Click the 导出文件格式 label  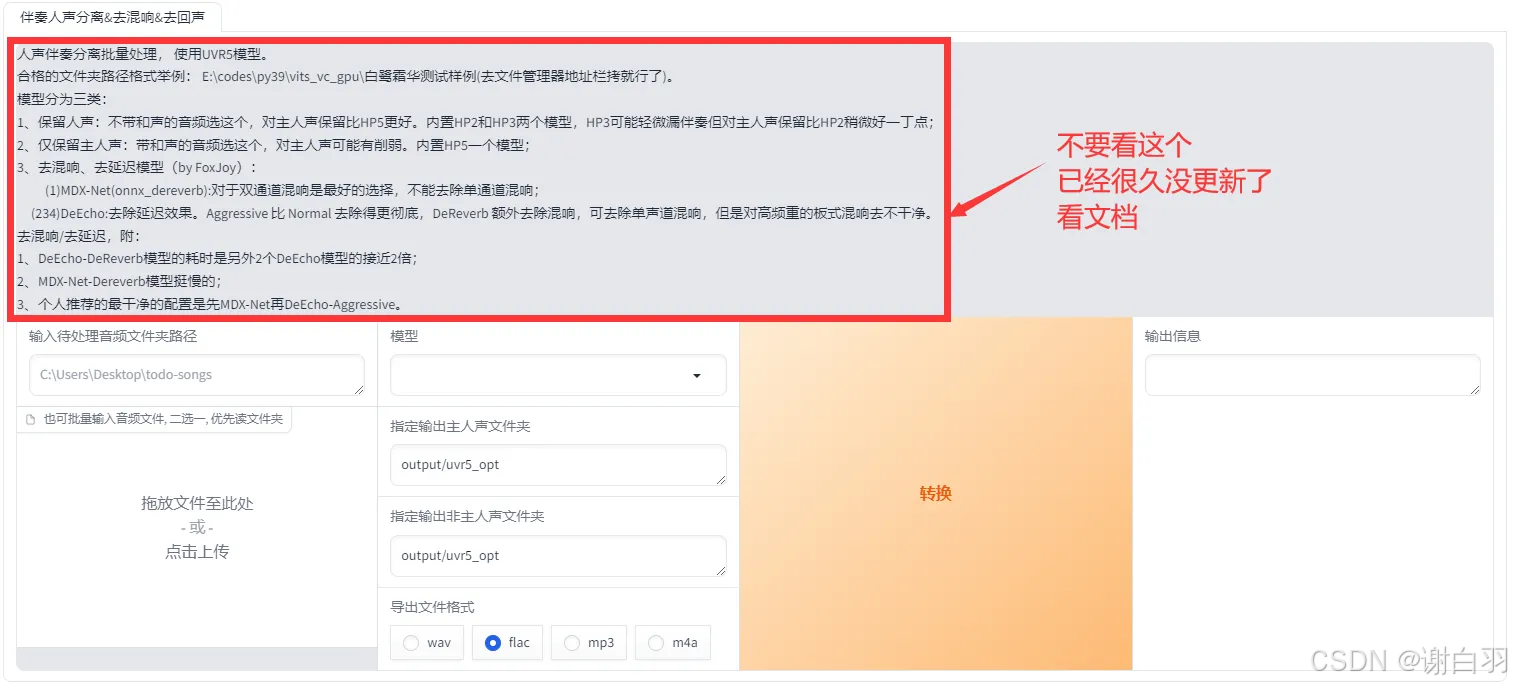432,607
